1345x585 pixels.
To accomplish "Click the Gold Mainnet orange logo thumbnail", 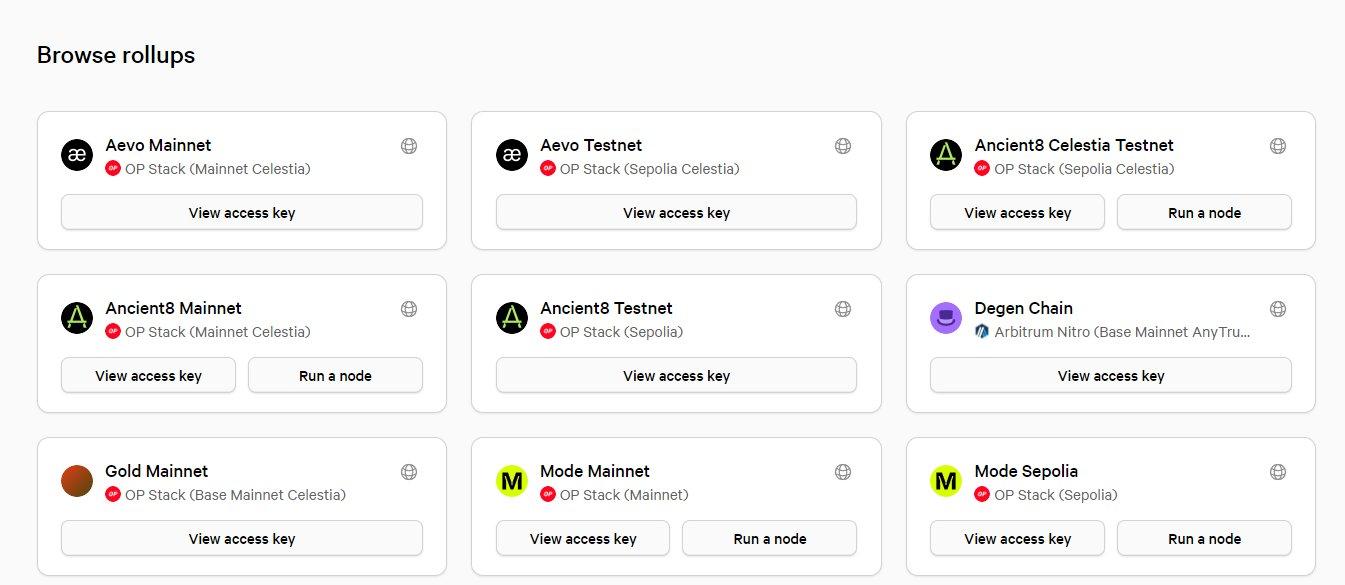I will [x=77, y=482].
